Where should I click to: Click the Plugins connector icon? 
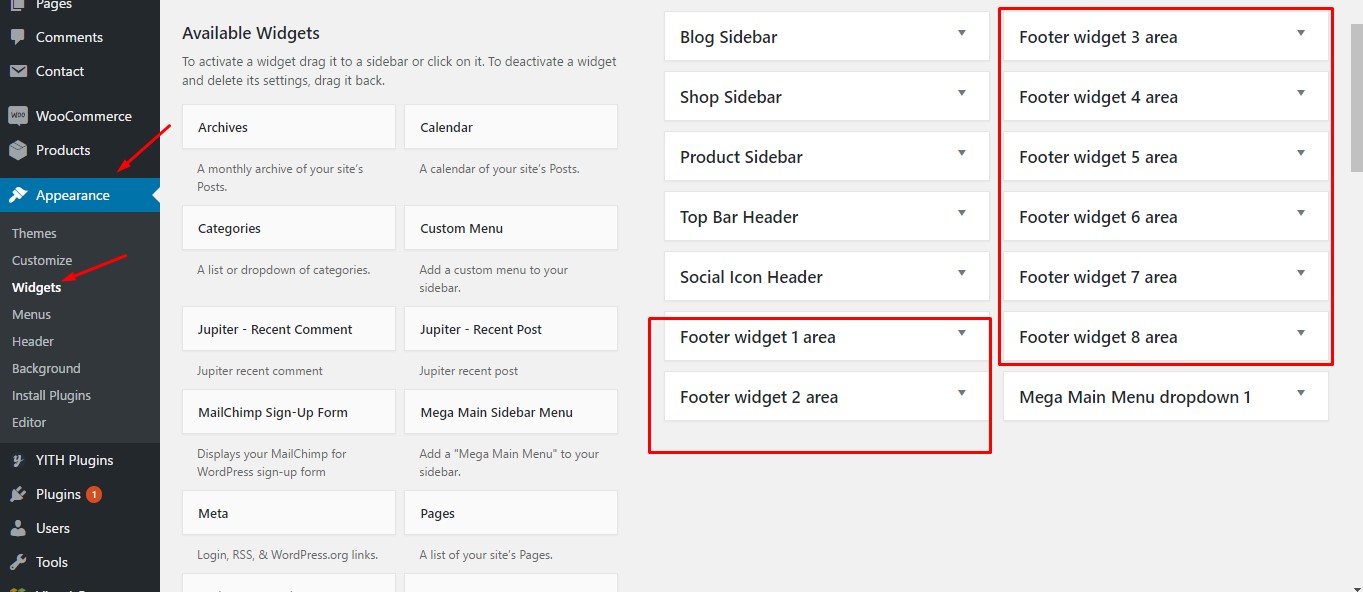coord(20,493)
